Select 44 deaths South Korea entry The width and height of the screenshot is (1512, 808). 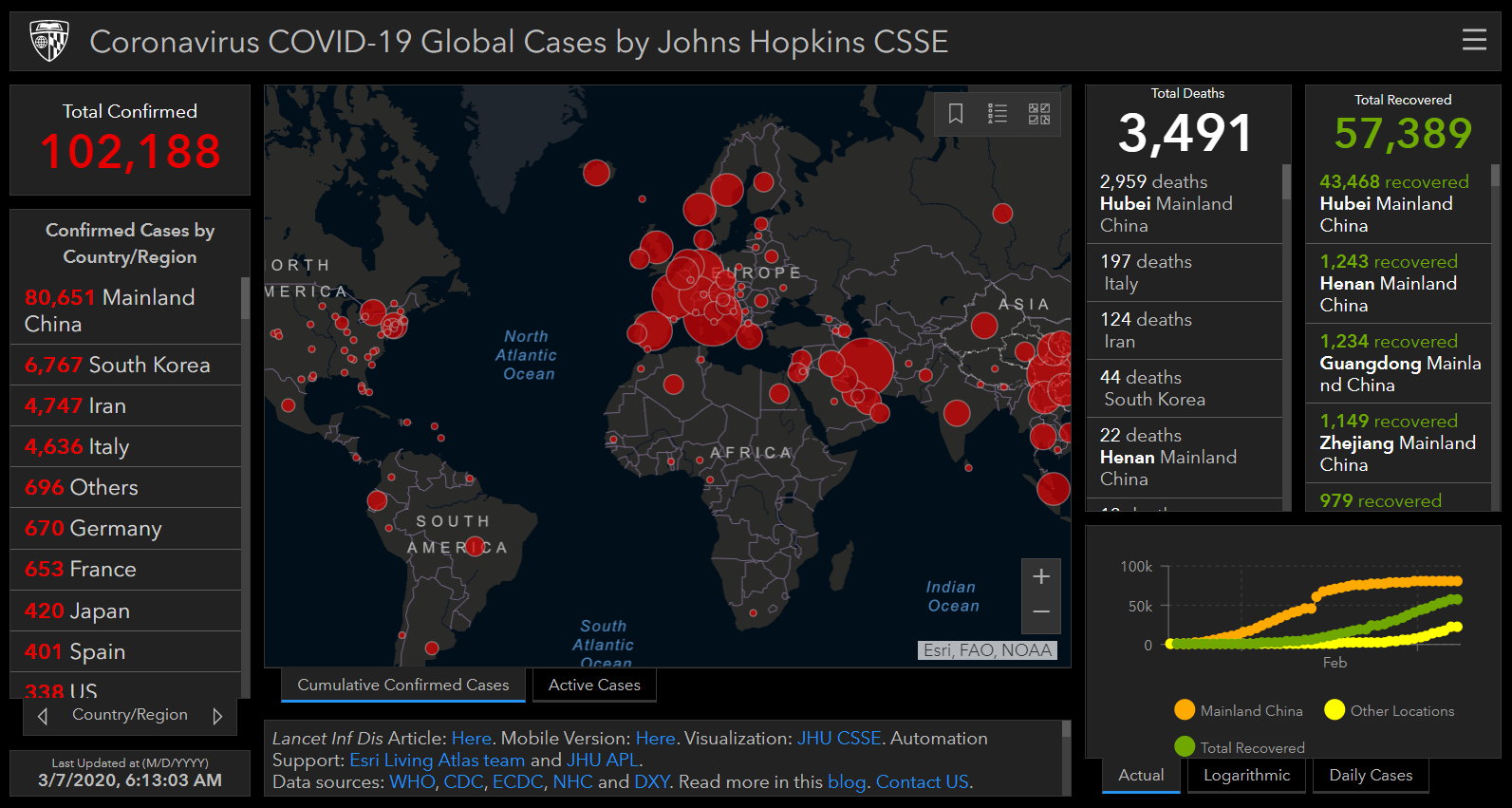[x=1184, y=388]
